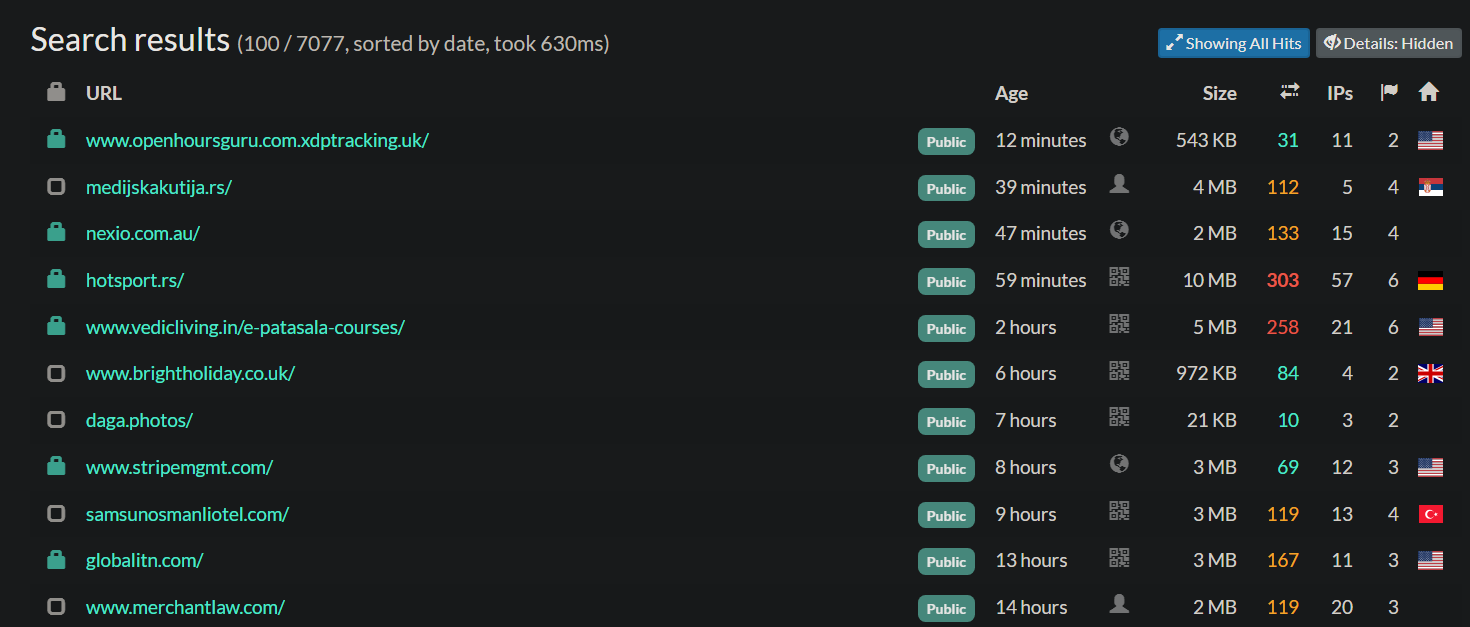This screenshot has height=627, width=1470.
Task: Click the Turkish flag for samsunosmanliotel.com
Action: pos(1430,514)
